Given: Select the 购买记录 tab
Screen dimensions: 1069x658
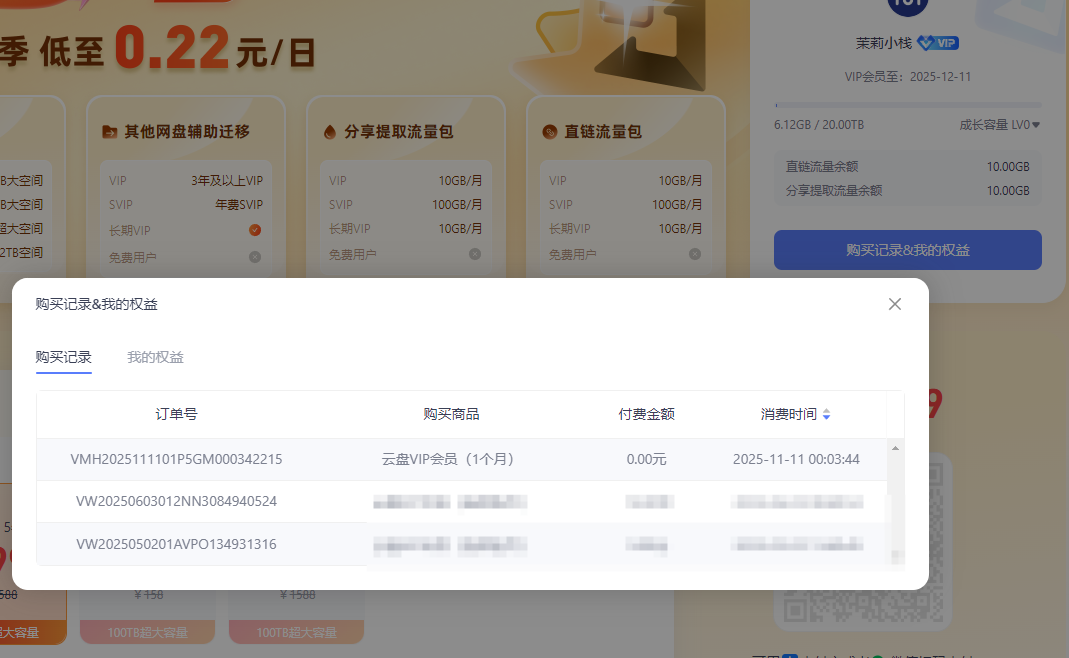Looking at the screenshot, I should tap(64, 357).
